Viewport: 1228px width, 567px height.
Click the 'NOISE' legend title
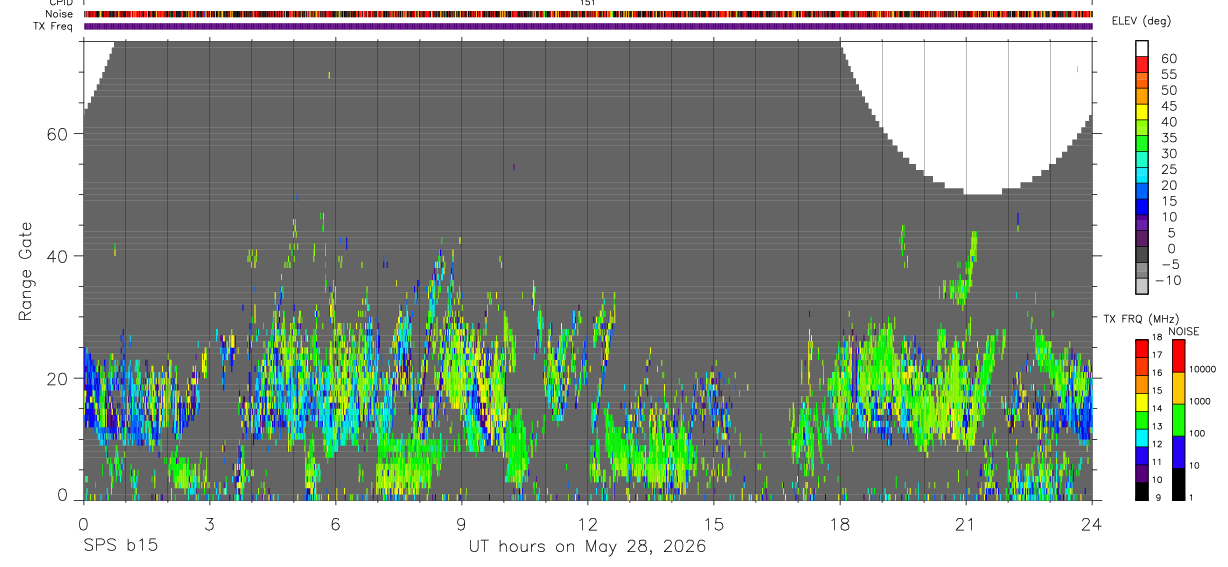click(1183, 332)
